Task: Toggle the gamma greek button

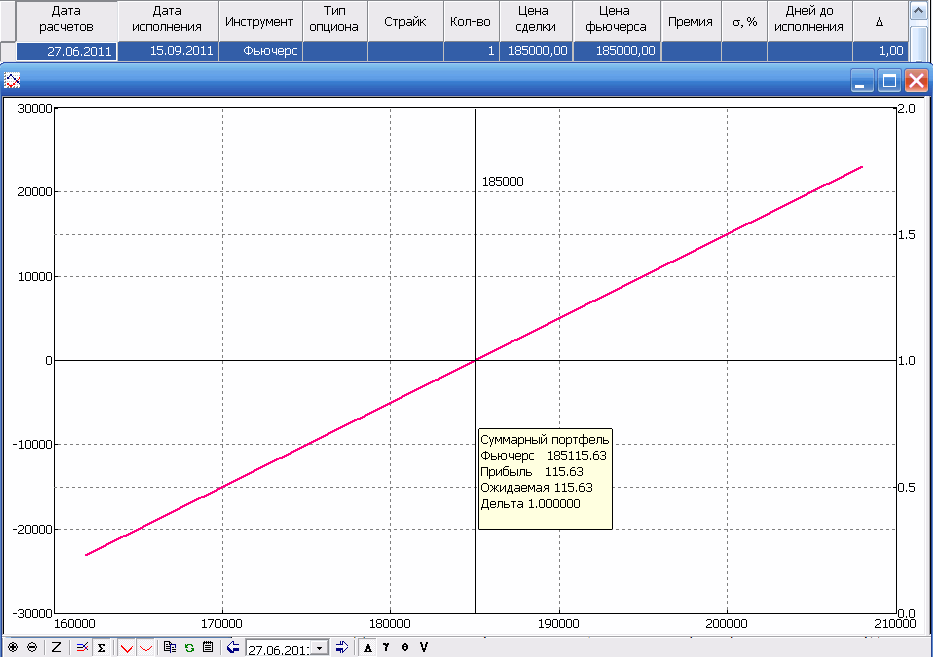Action: click(386, 647)
